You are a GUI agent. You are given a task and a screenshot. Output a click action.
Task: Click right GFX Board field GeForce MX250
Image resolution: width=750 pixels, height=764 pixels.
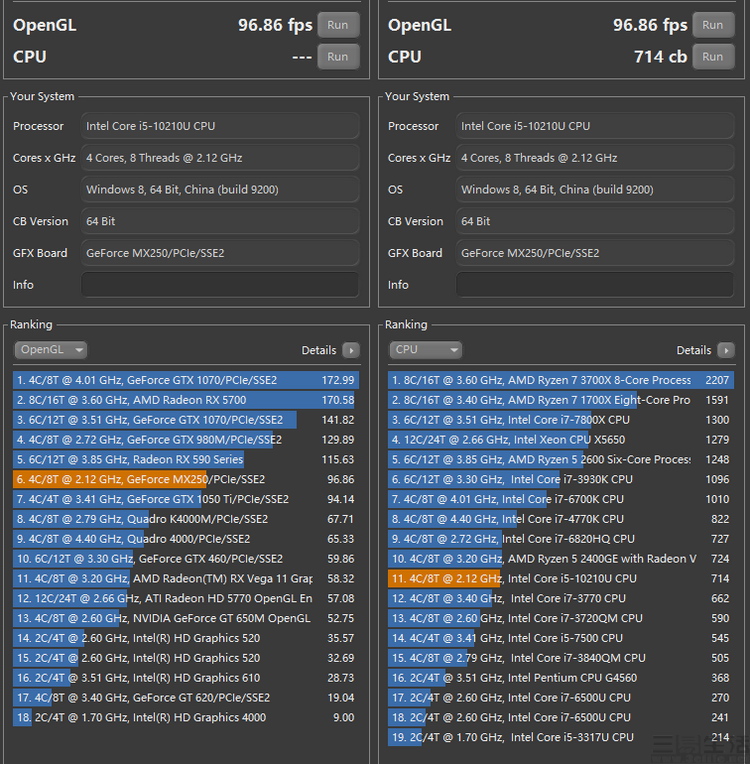pyautogui.click(x=595, y=253)
